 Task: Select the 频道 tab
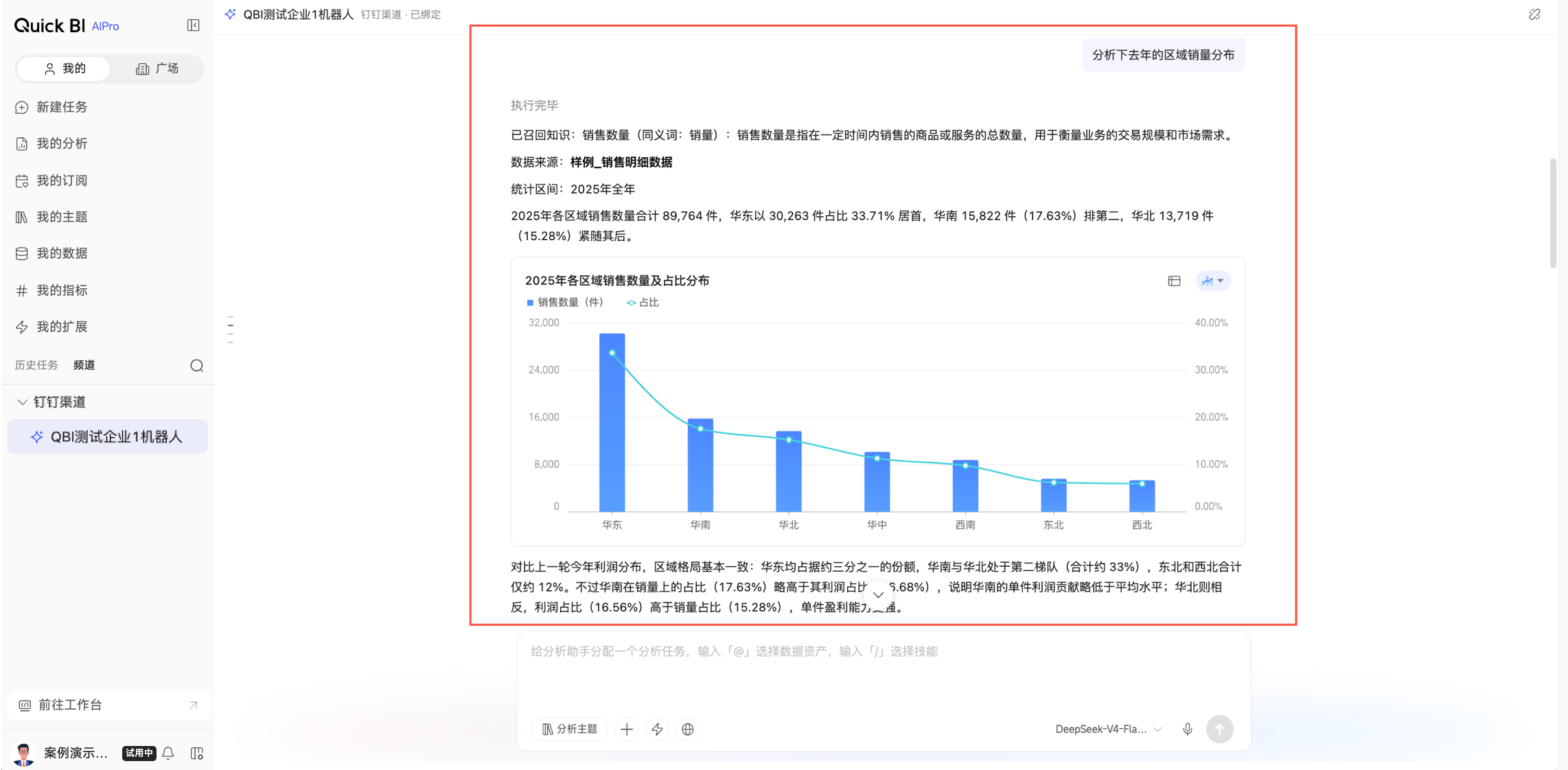click(84, 365)
